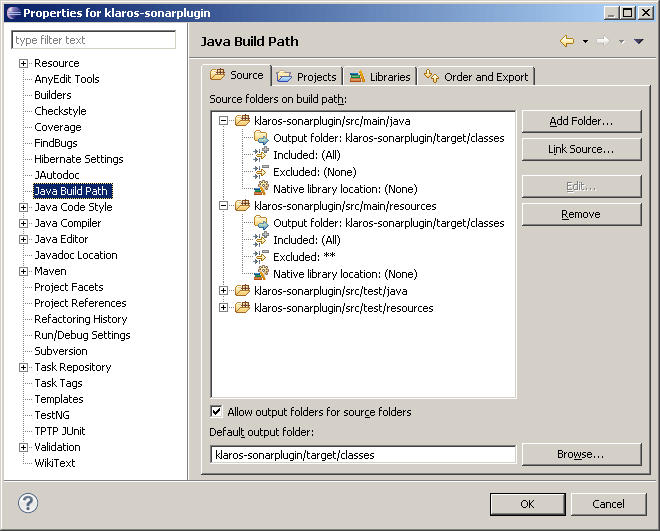Switch to the Projects tab
660x531 pixels.
click(x=307, y=77)
